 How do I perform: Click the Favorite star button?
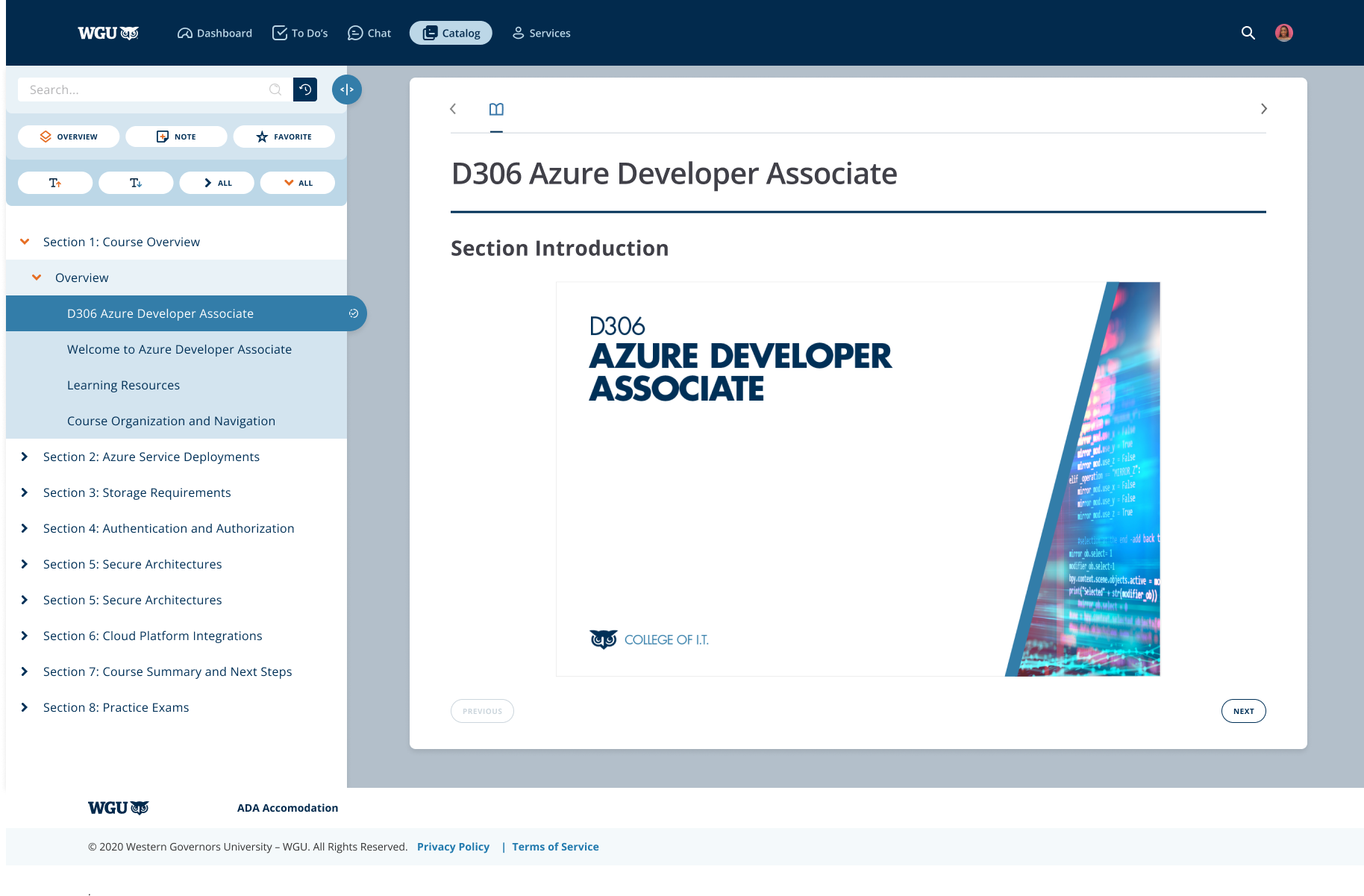[x=284, y=137]
